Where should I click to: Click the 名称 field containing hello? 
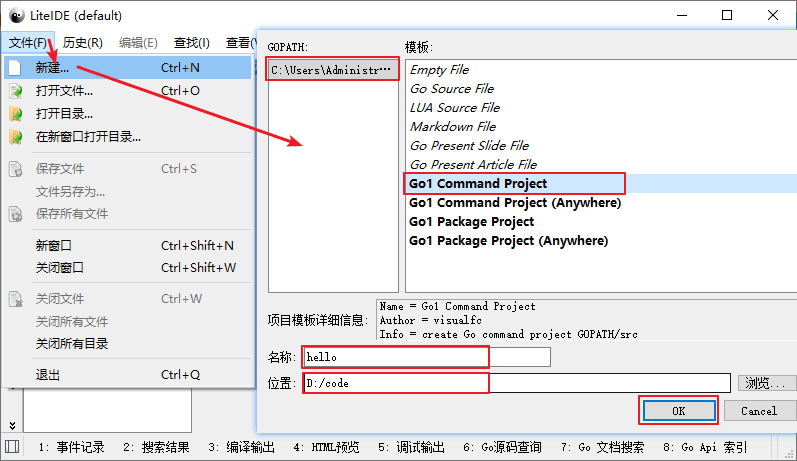point(426,357)
